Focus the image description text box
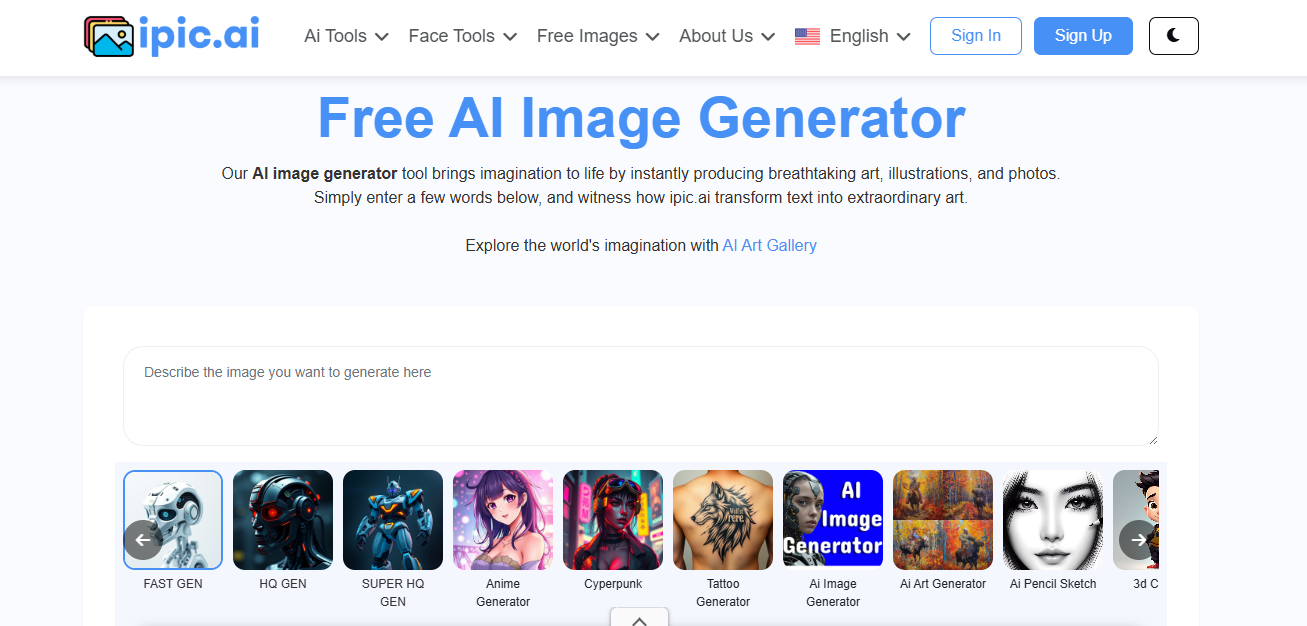This screenshot has height=626, width=1307. [641, 396]
